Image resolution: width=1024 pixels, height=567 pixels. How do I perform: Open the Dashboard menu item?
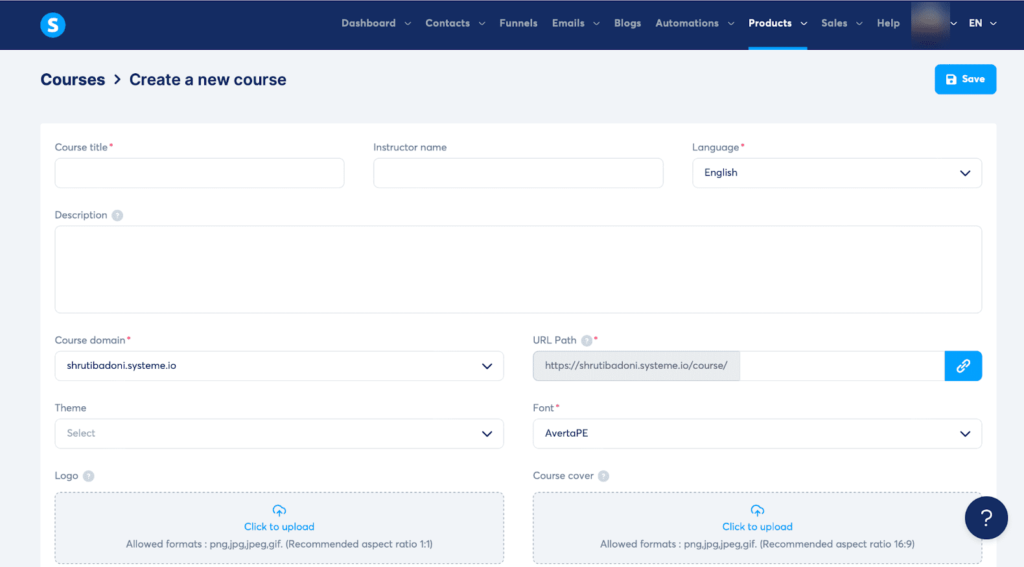click(368, 24)
